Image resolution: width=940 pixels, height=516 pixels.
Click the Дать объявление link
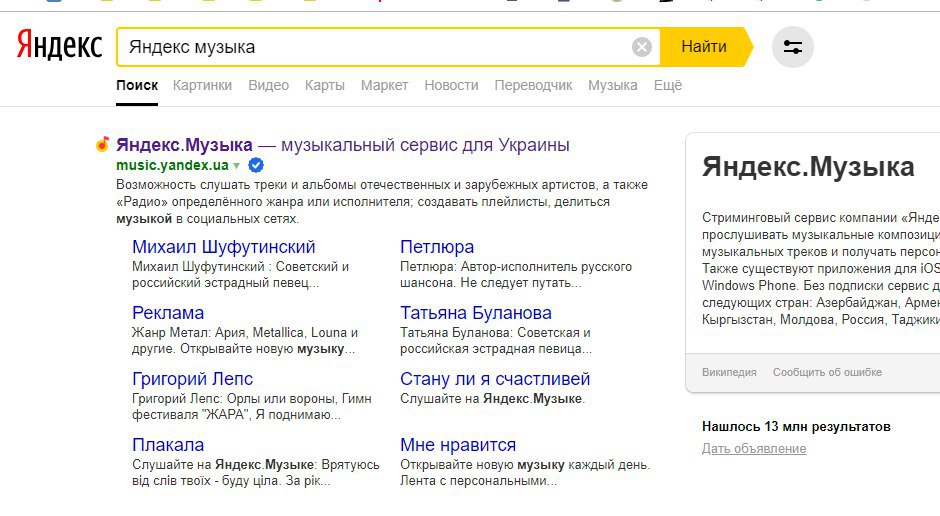pos(754,448)
